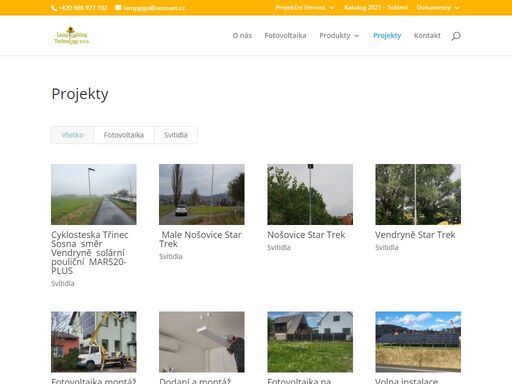The width and height of the screenshot is (512, 384).
Task: Filter projects by Fotovoltaika tab
Action: click(x=124, y=135)
